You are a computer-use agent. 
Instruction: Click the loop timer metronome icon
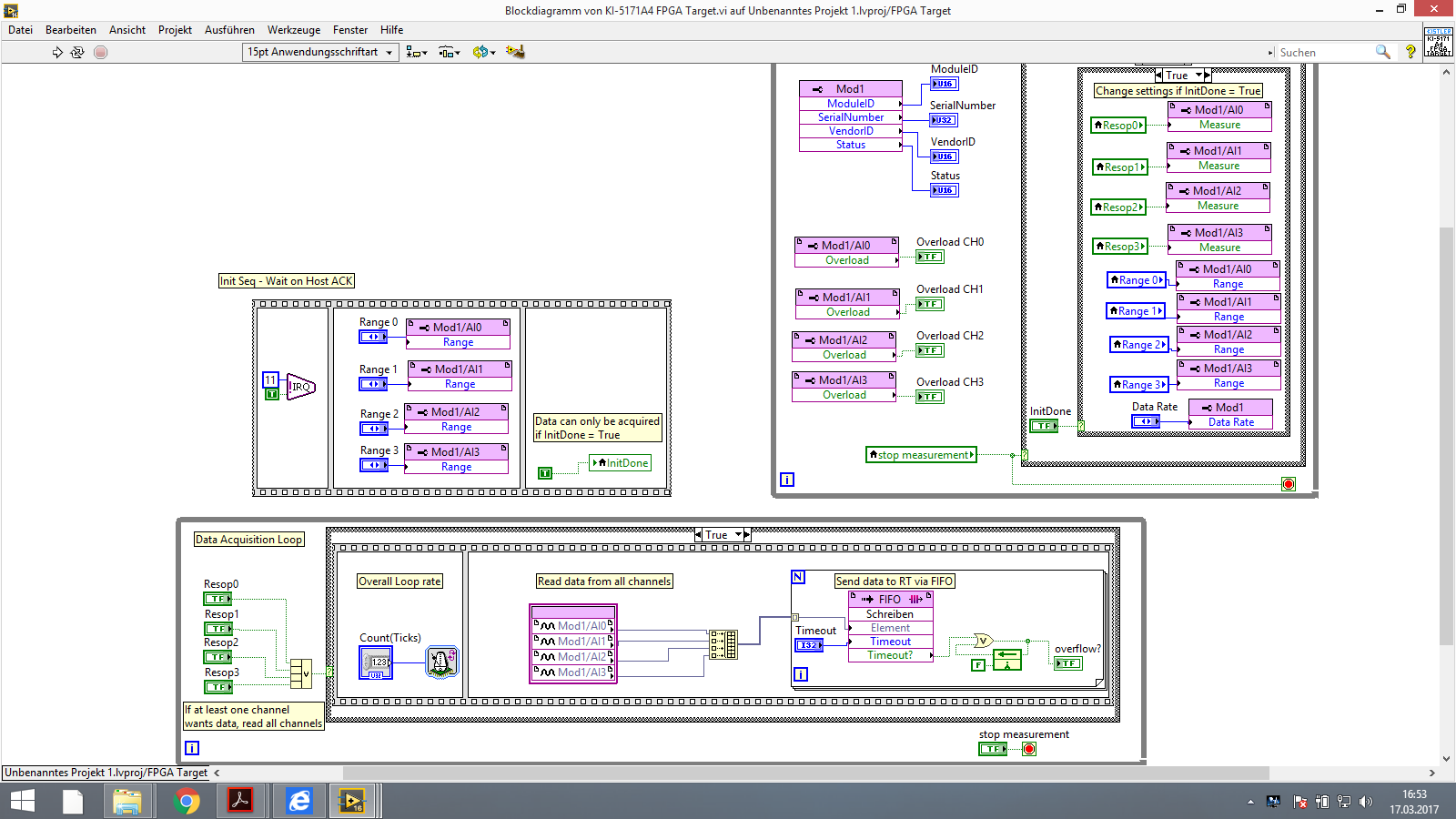(441, 662)
